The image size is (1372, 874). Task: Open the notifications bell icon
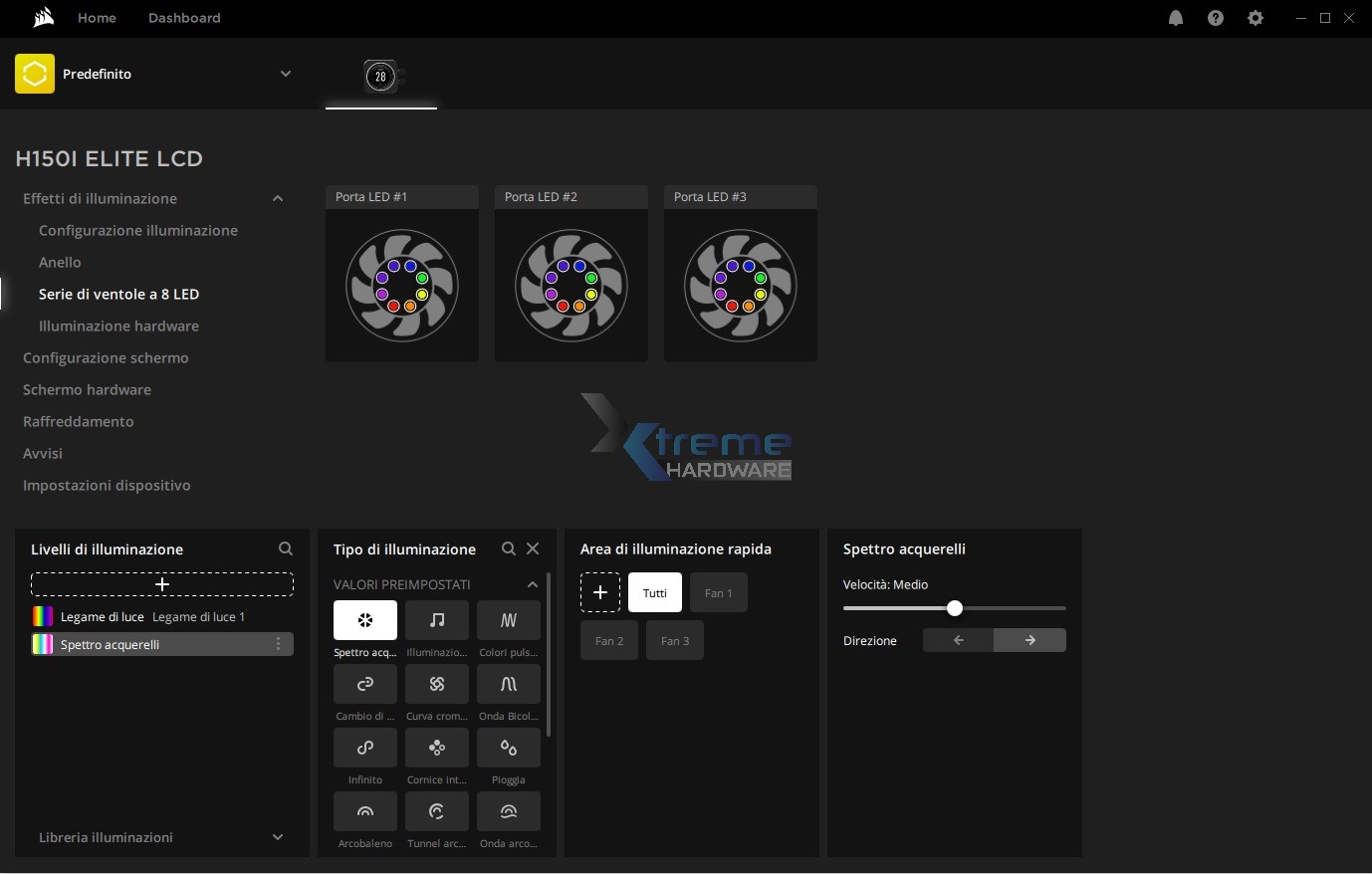(1176, 18)
